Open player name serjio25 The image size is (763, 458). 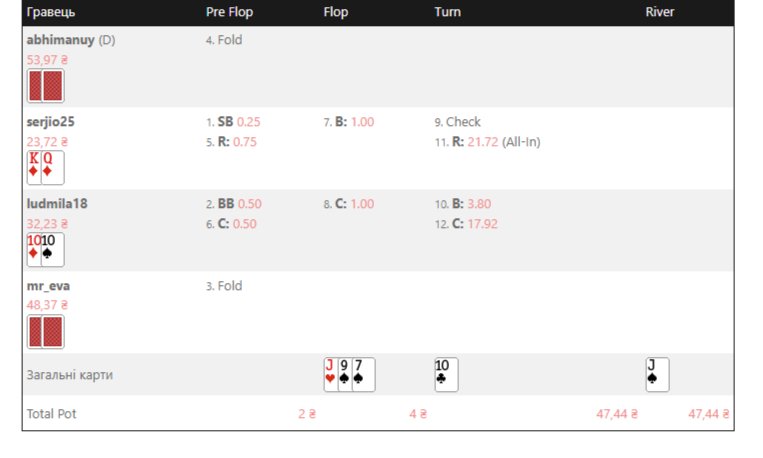51,122
